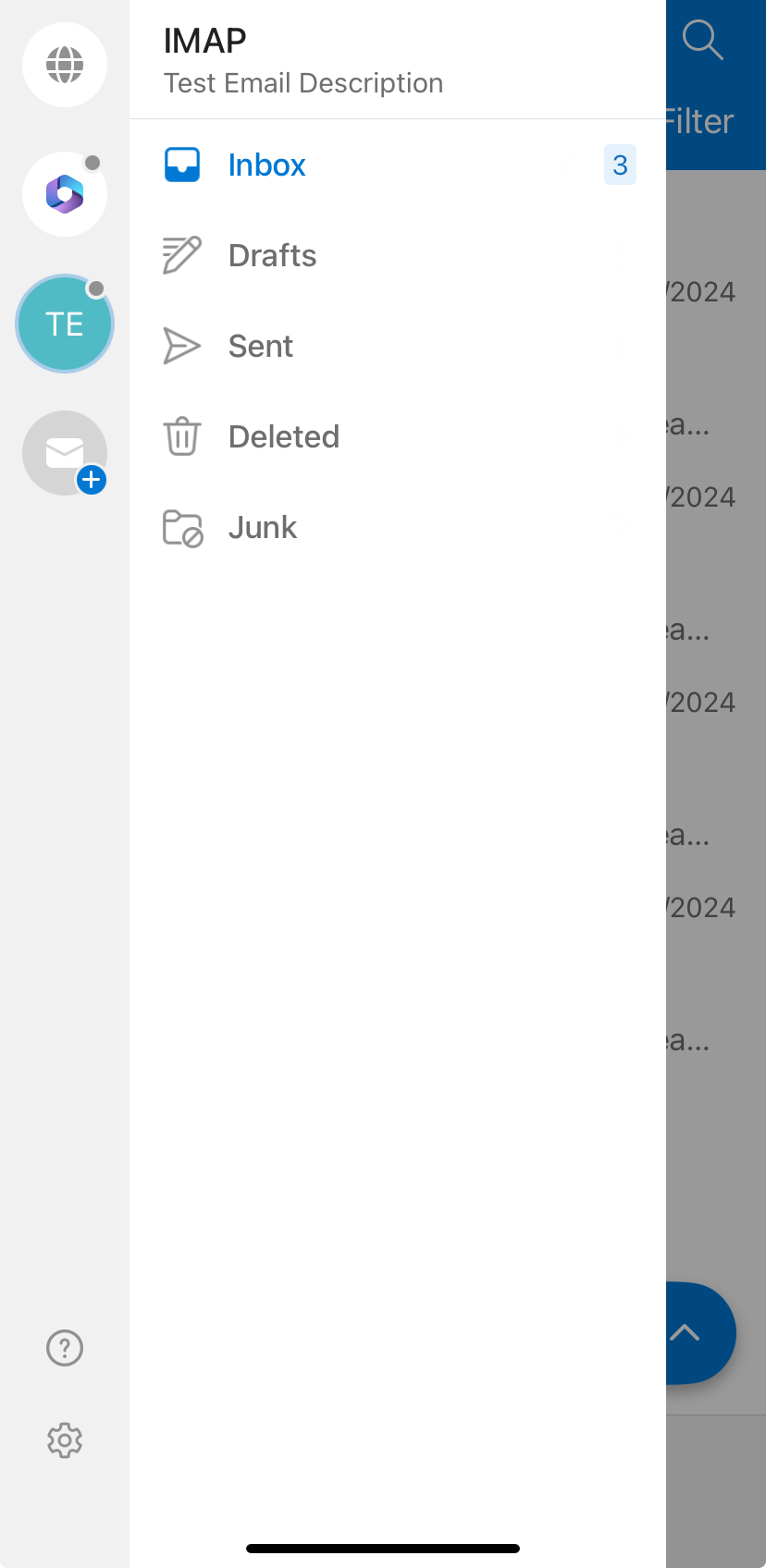Tap the Inbox unread count badge
Image resolution: width=766 pixels, height=1568 pixels.
tap(620, 165)
